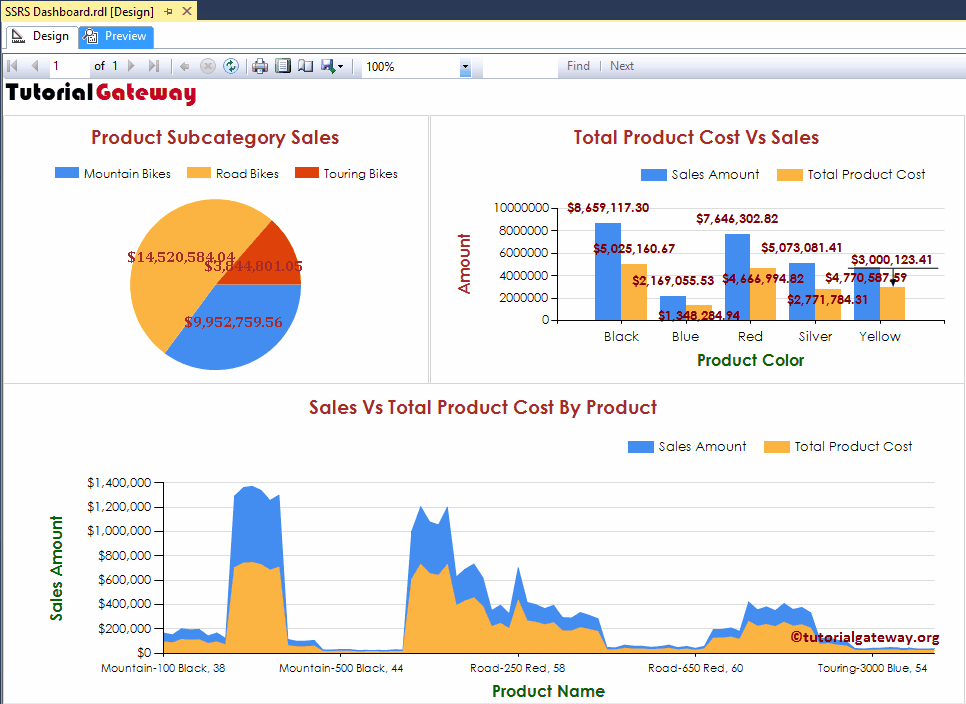966x704 pixels.
Task: Click the green Refresh report icon
Action: (231, 66)
